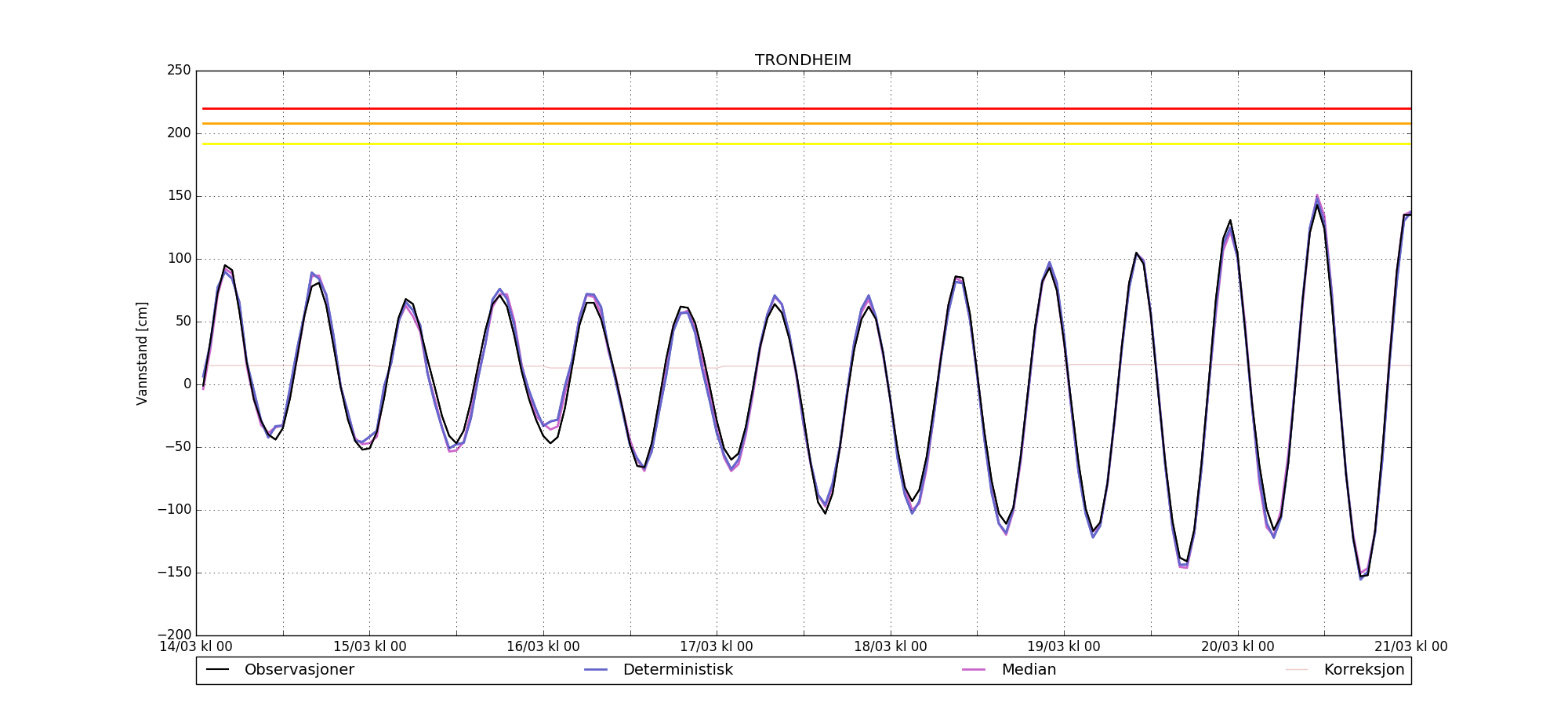Viewport: 1568px width, 706px height.
Task: Click the red horizontal threshold line
Action: 803,108
